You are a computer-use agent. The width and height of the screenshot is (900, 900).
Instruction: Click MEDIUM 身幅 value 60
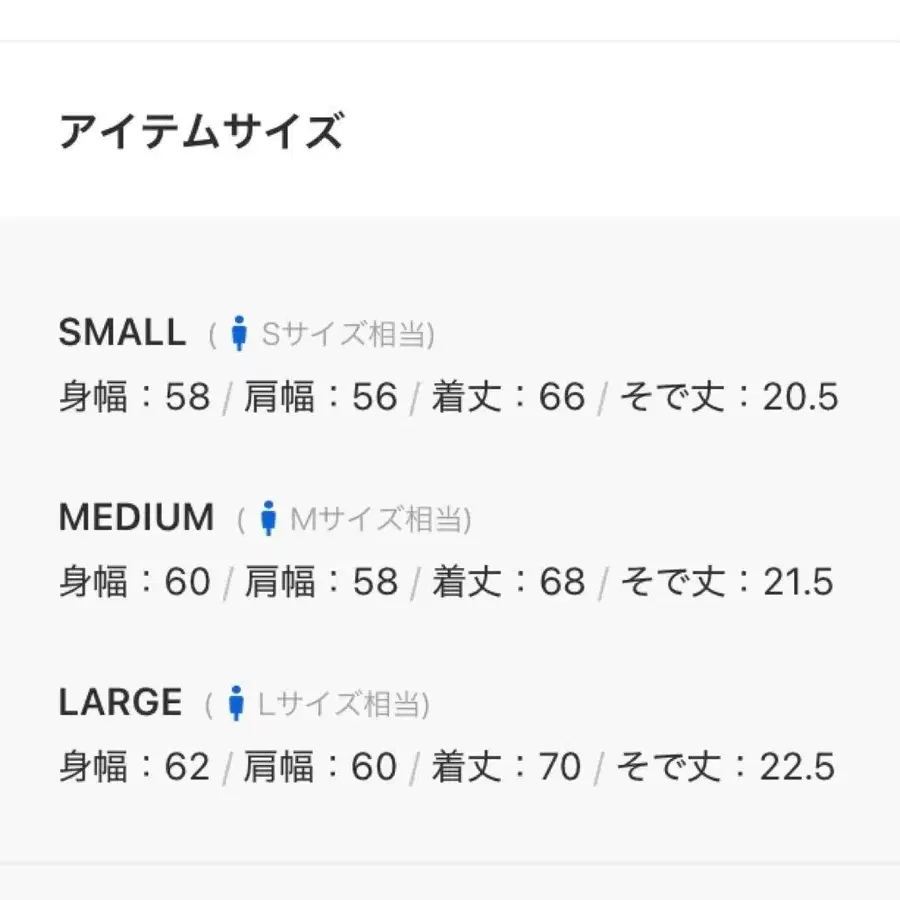[x=188, y=581]
